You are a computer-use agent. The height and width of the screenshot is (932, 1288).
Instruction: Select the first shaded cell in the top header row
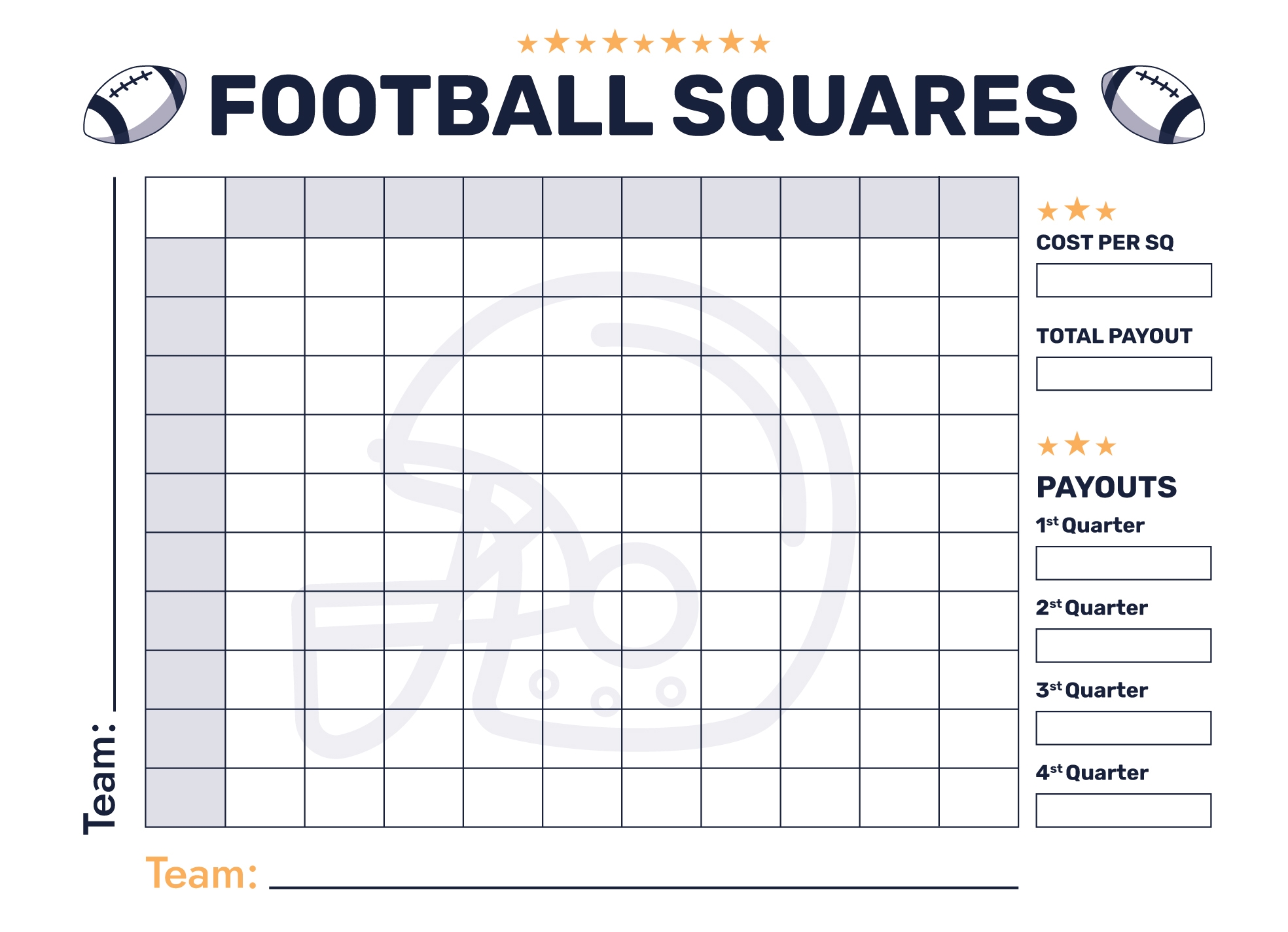click(265, 207)
